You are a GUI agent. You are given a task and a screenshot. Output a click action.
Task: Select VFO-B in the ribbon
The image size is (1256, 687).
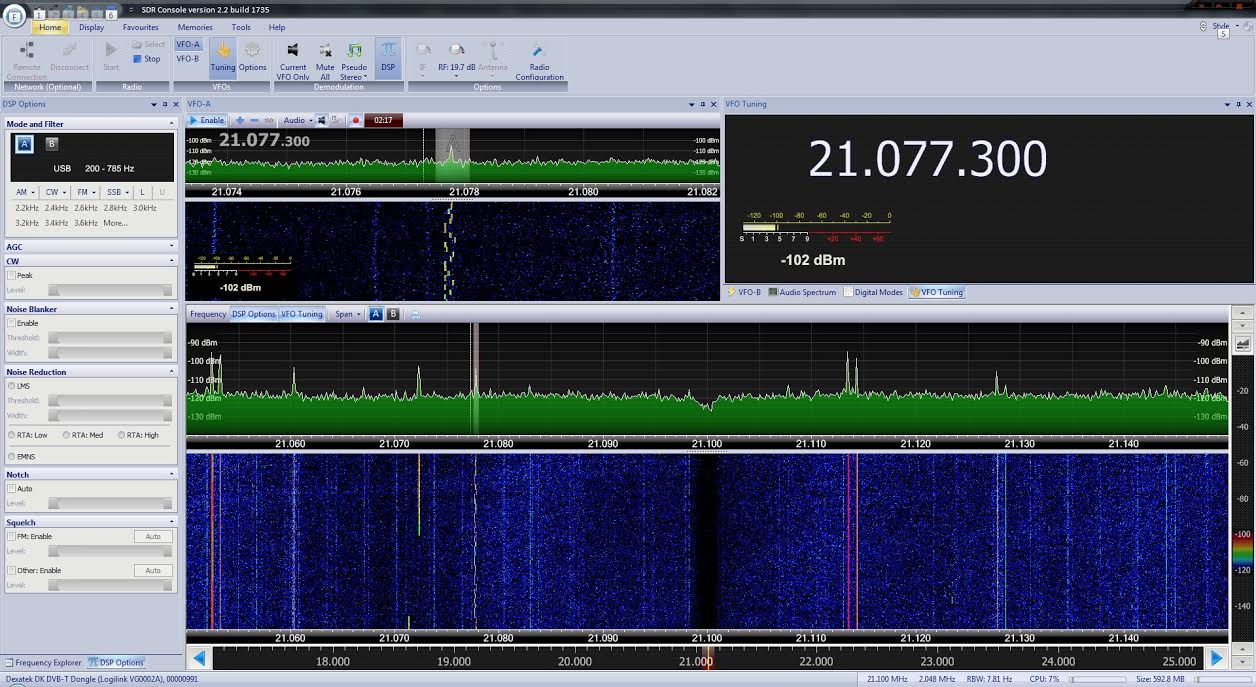coord(188,59)
